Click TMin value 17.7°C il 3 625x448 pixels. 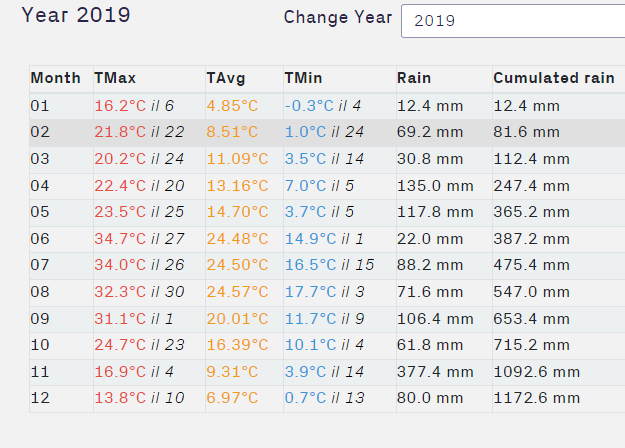click(325, 292)
